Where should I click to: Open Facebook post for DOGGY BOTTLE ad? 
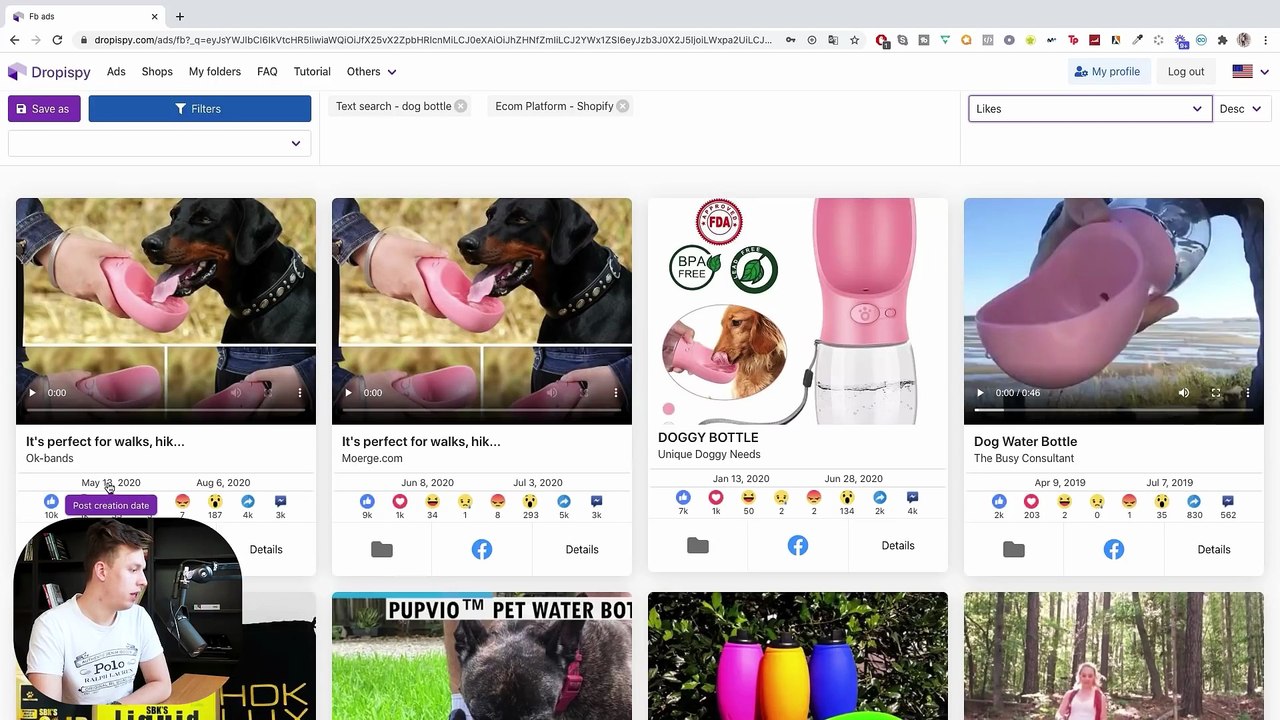[x=798, y=545]
